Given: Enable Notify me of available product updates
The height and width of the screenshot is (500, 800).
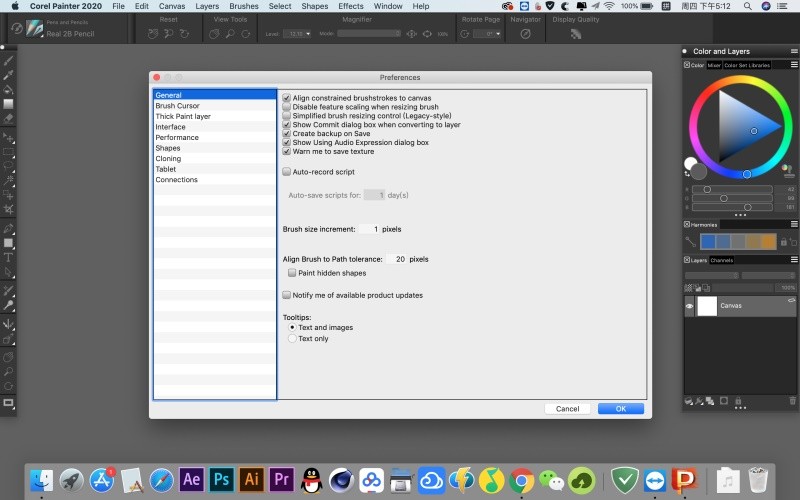Looking at the screenshot, I should click(287, 295).
